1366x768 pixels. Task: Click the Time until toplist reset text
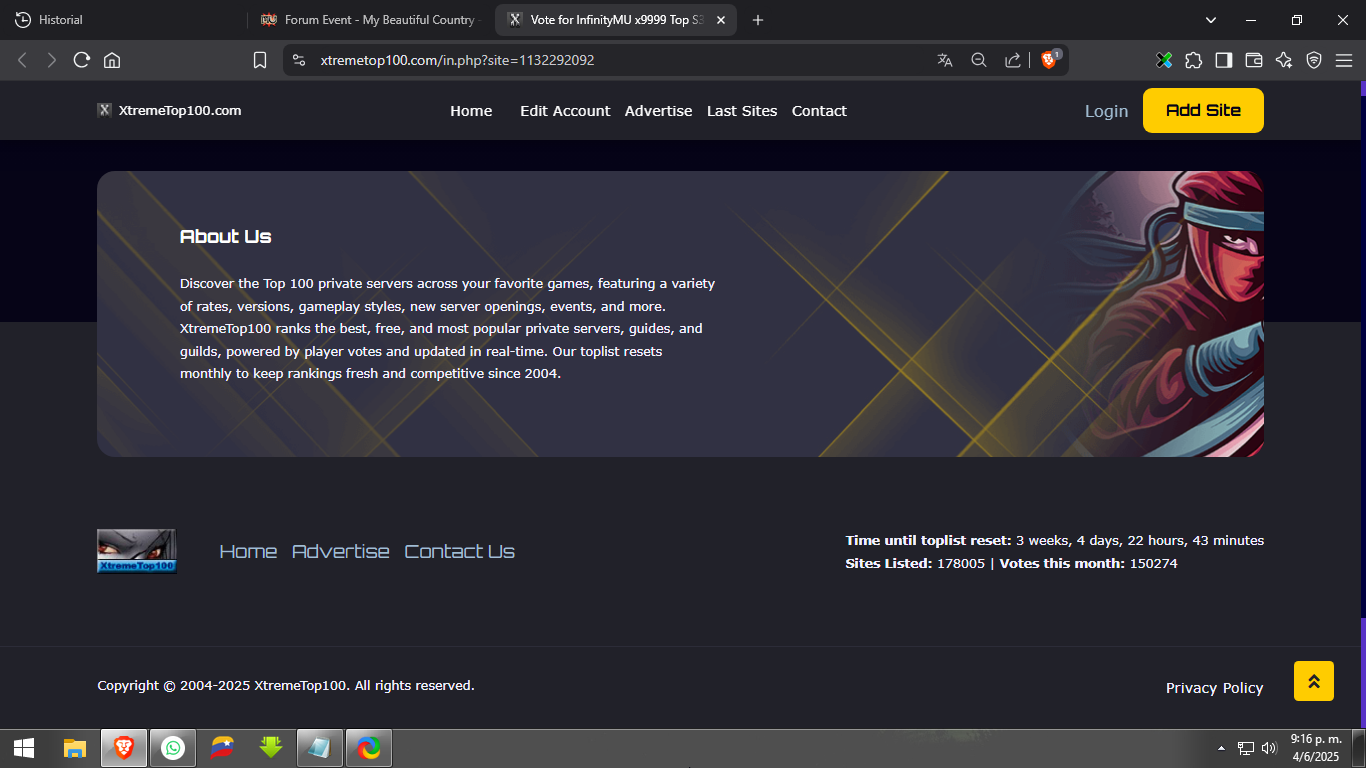click(x=1055, y=540)
